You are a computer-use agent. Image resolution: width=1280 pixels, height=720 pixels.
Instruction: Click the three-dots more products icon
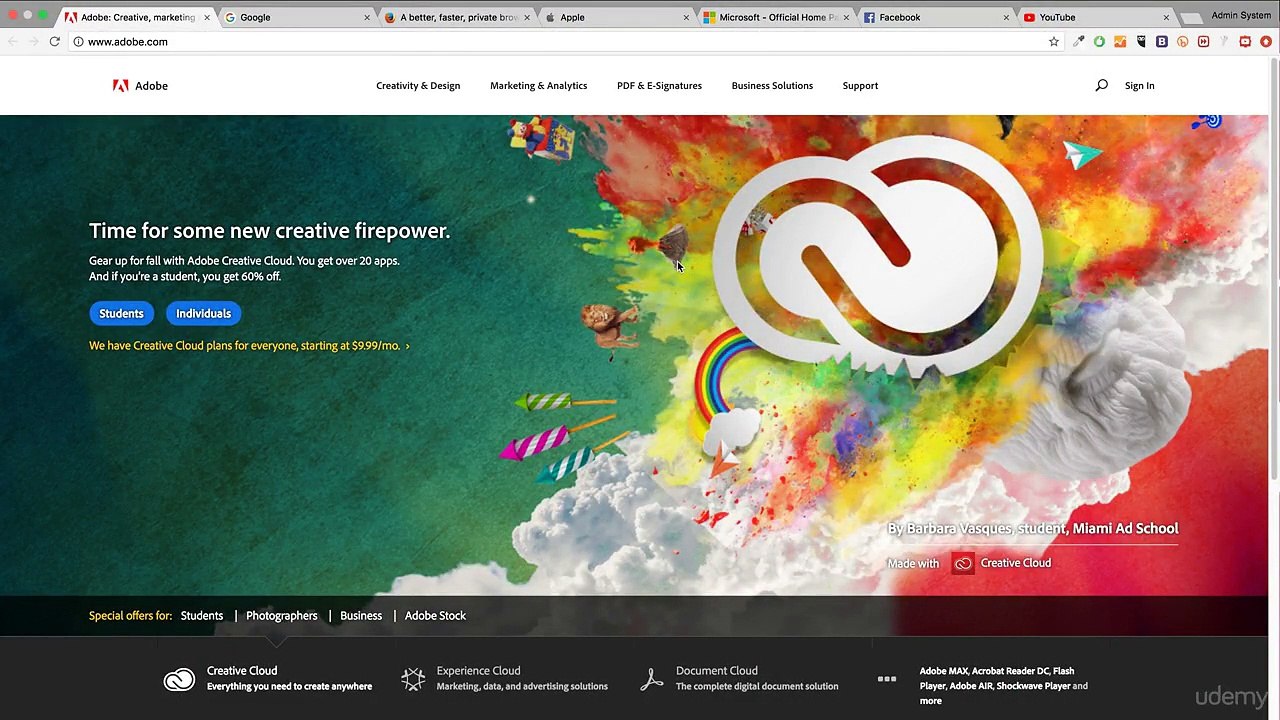pos(887,679)
